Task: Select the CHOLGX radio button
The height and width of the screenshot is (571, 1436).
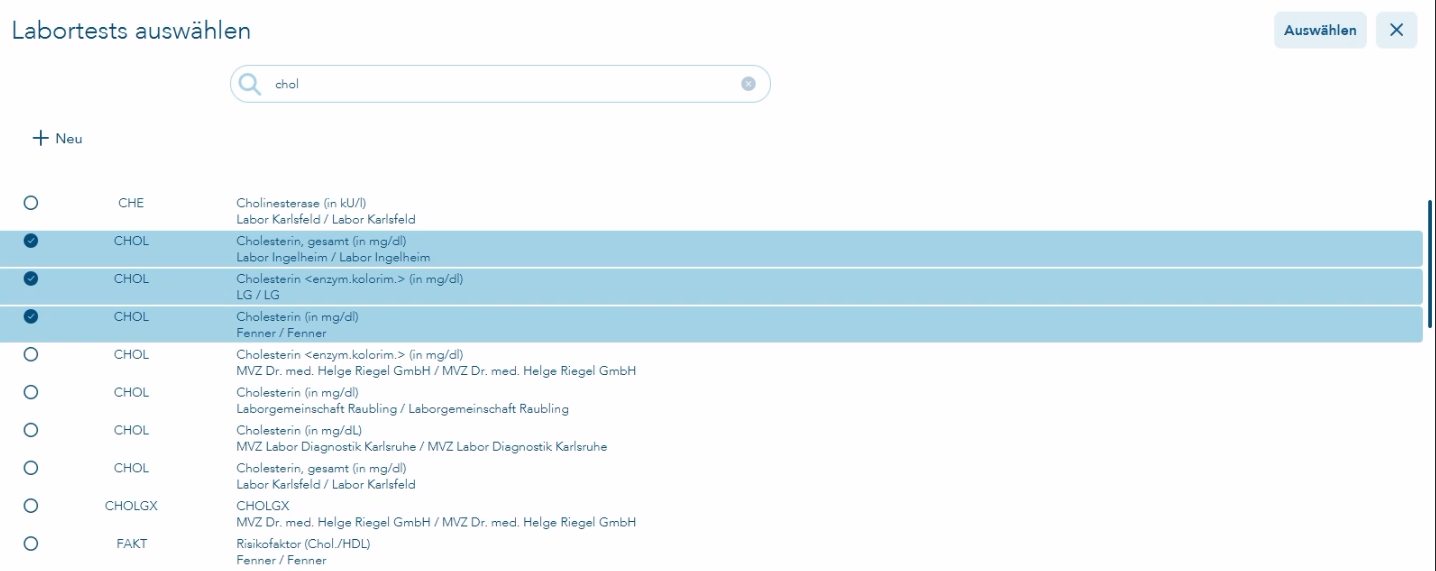Action: [x=31, y=507]
